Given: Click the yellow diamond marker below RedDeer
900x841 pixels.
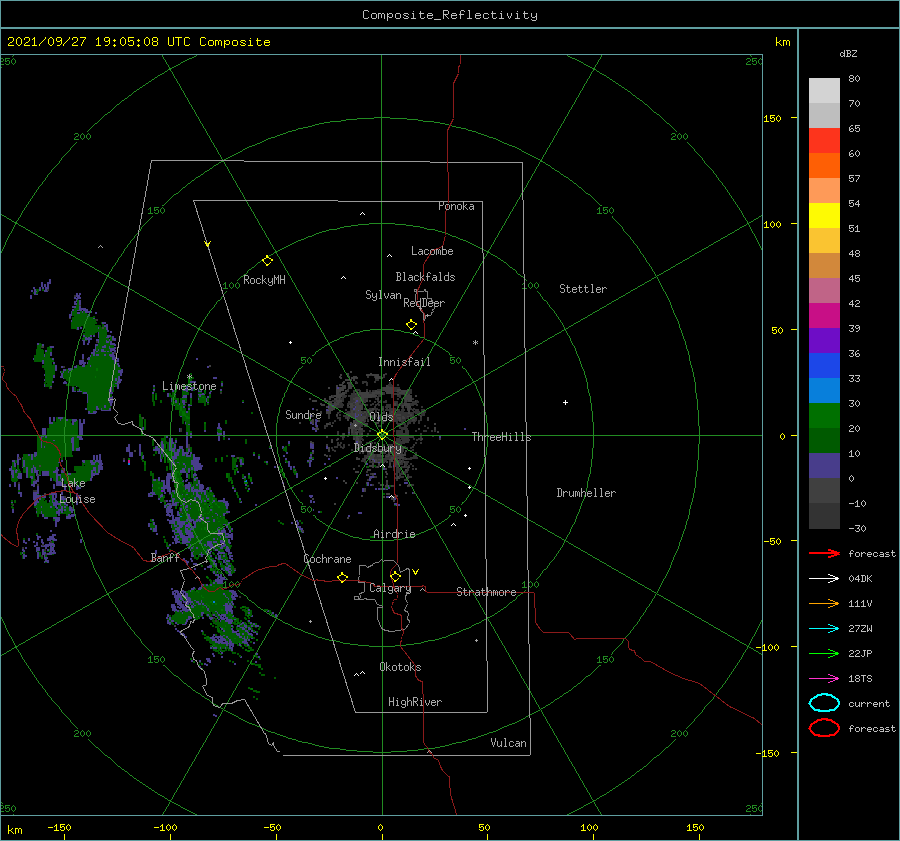Looking at the screenshot, I should pyautogui.click(x=411, y=325).
